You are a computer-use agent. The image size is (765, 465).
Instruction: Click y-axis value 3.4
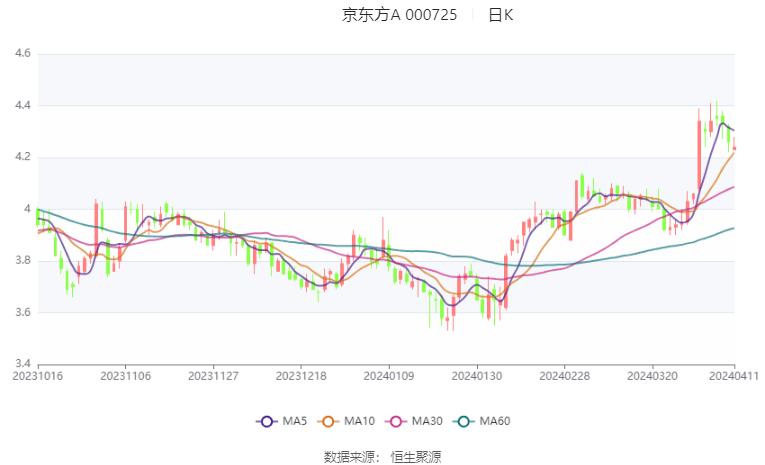tap(22, 364)
